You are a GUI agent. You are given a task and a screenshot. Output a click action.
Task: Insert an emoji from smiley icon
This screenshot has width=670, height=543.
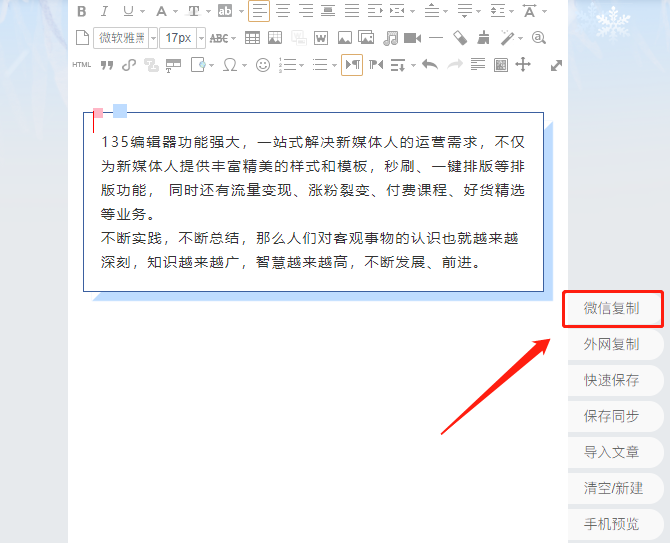[263, 65]
